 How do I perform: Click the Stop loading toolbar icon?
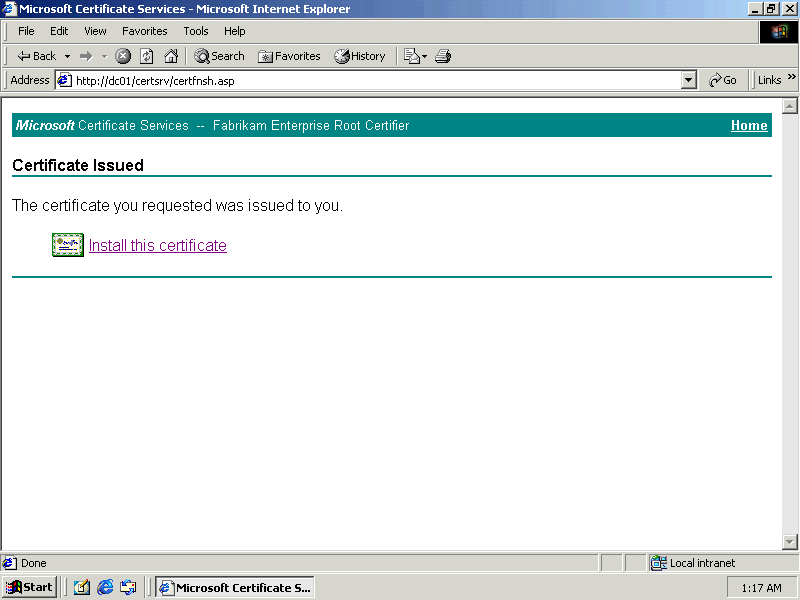pos(123,56)
